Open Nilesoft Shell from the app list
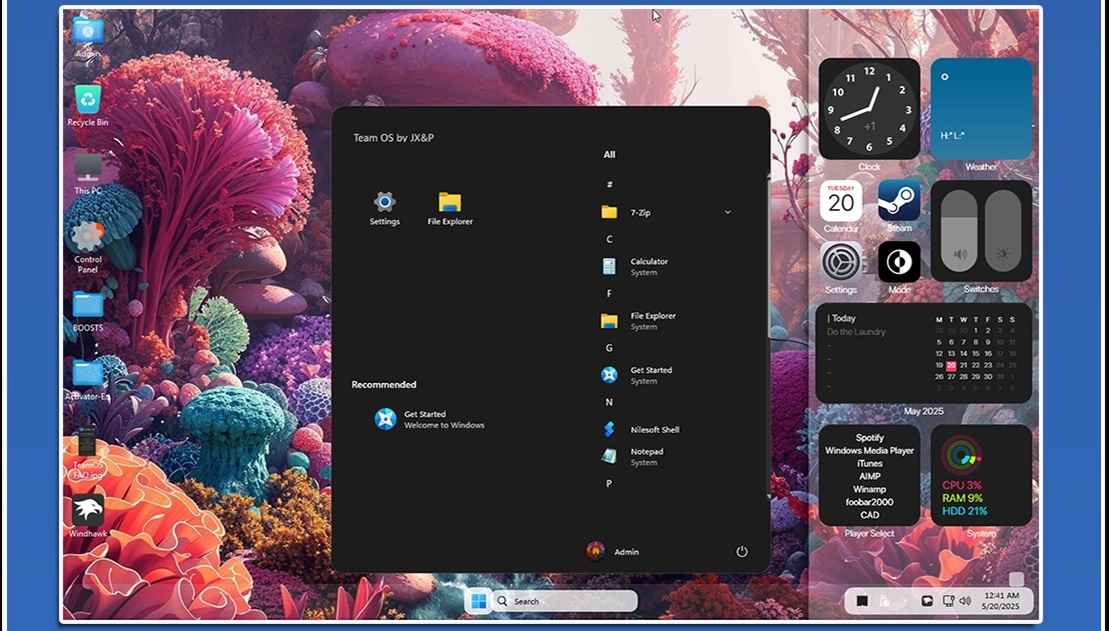The height and width of the screenshot is (631, 1109). coord(654,430)
